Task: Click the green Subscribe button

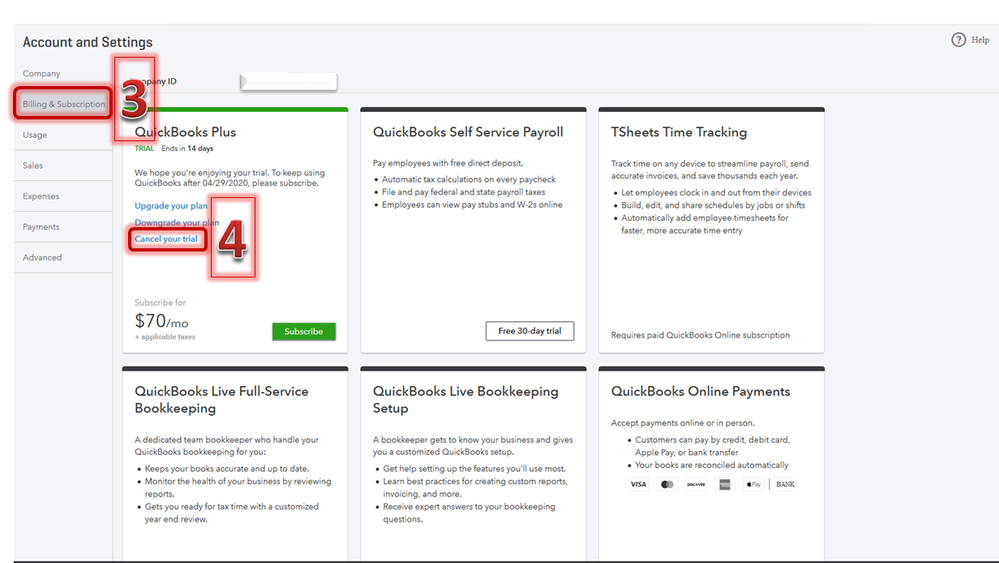Action: [x=303, y=331]
